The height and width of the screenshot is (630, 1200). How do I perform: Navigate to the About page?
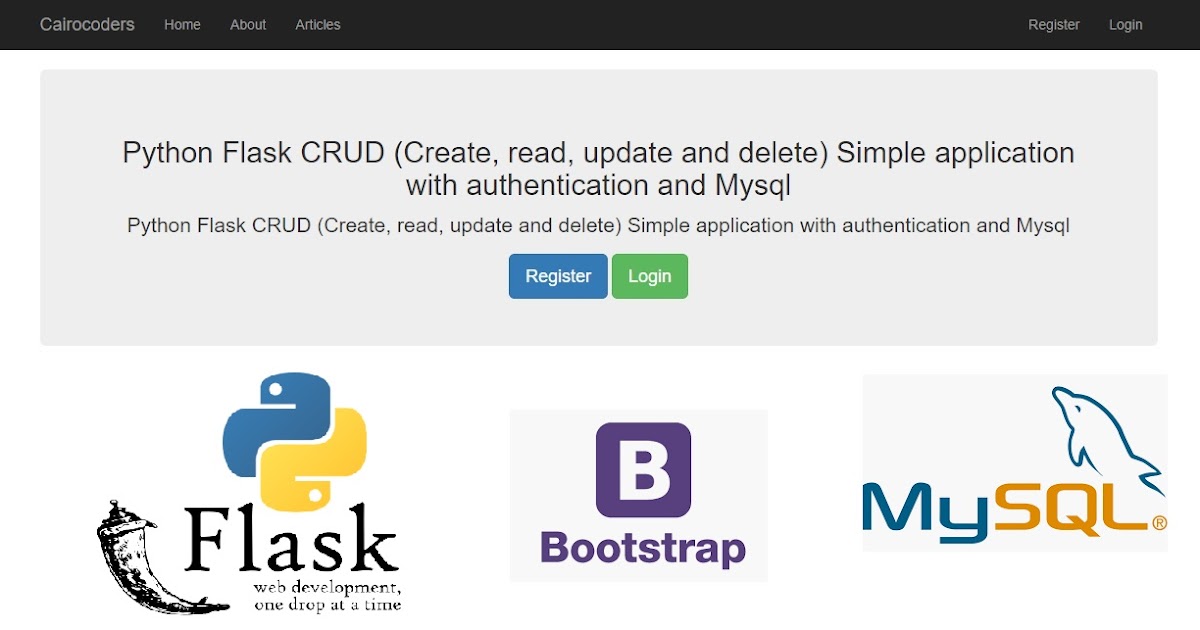click(x=247, y=24)
